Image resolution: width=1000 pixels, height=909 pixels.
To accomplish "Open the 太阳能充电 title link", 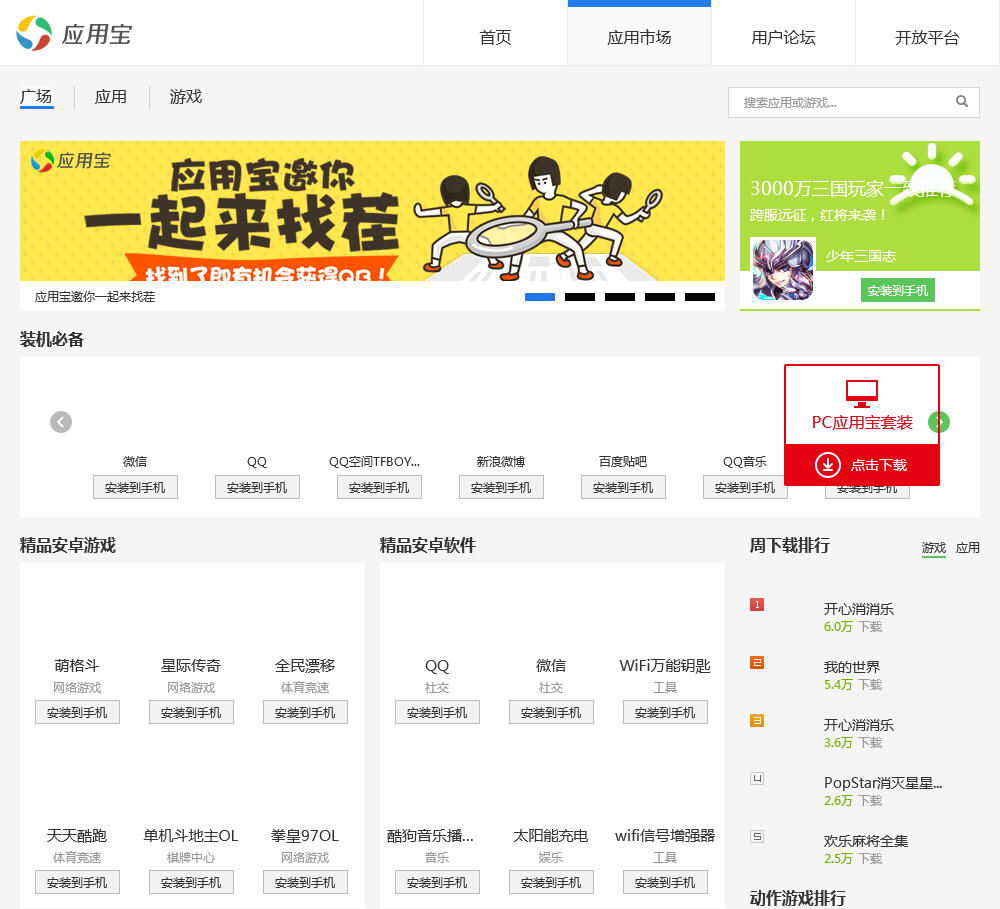I will 551,836.
